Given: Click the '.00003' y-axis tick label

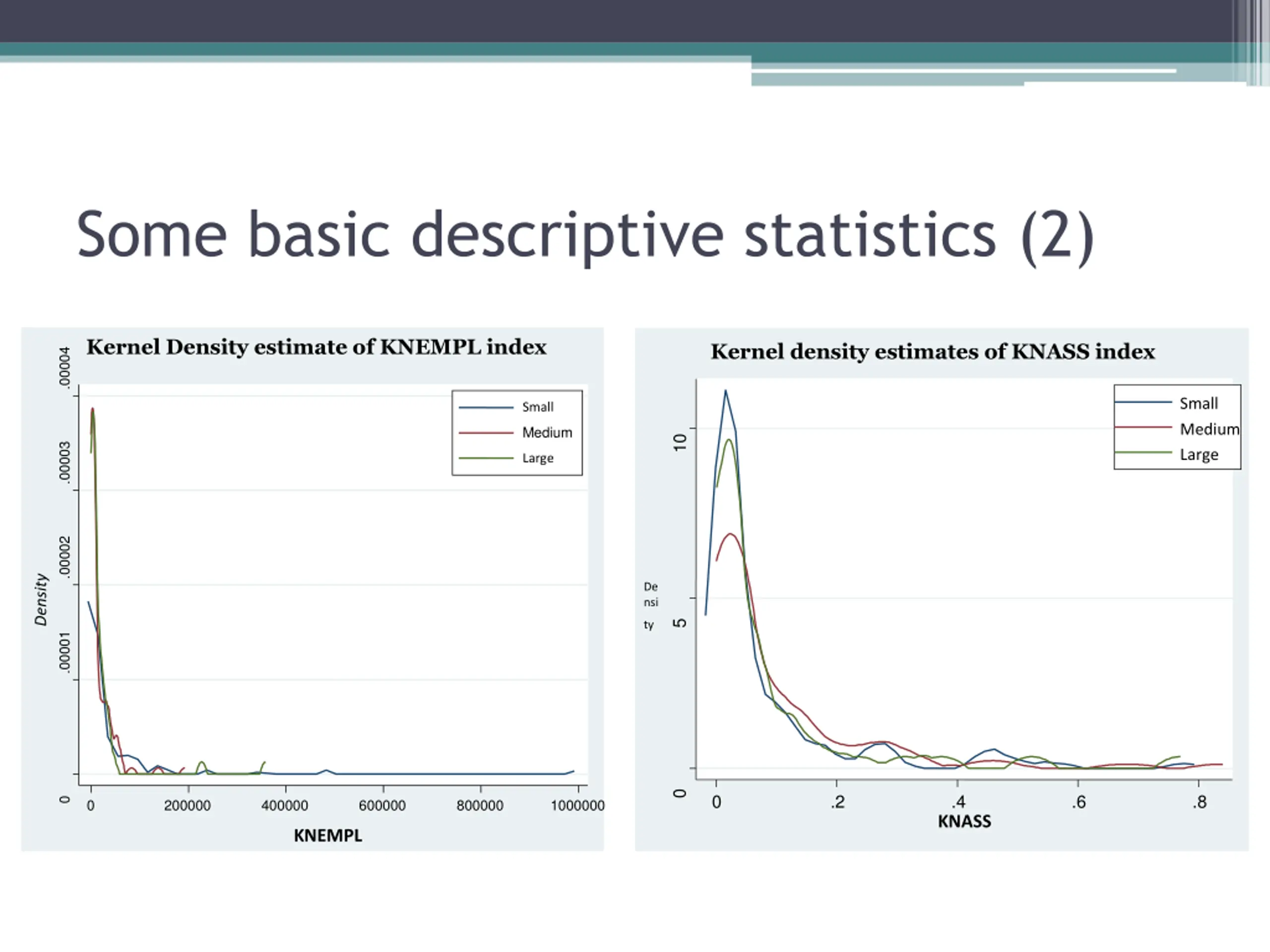Looking at the screenshot, I should 65,462.
